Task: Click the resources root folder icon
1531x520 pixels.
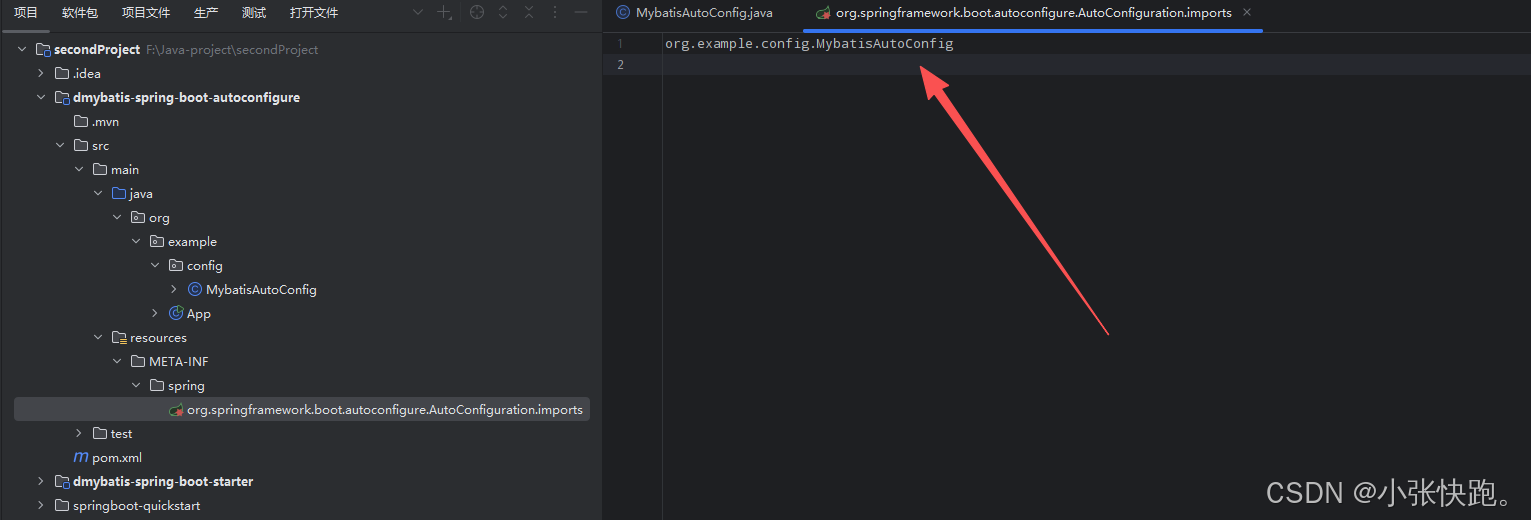Action: [x=118, y=337]
